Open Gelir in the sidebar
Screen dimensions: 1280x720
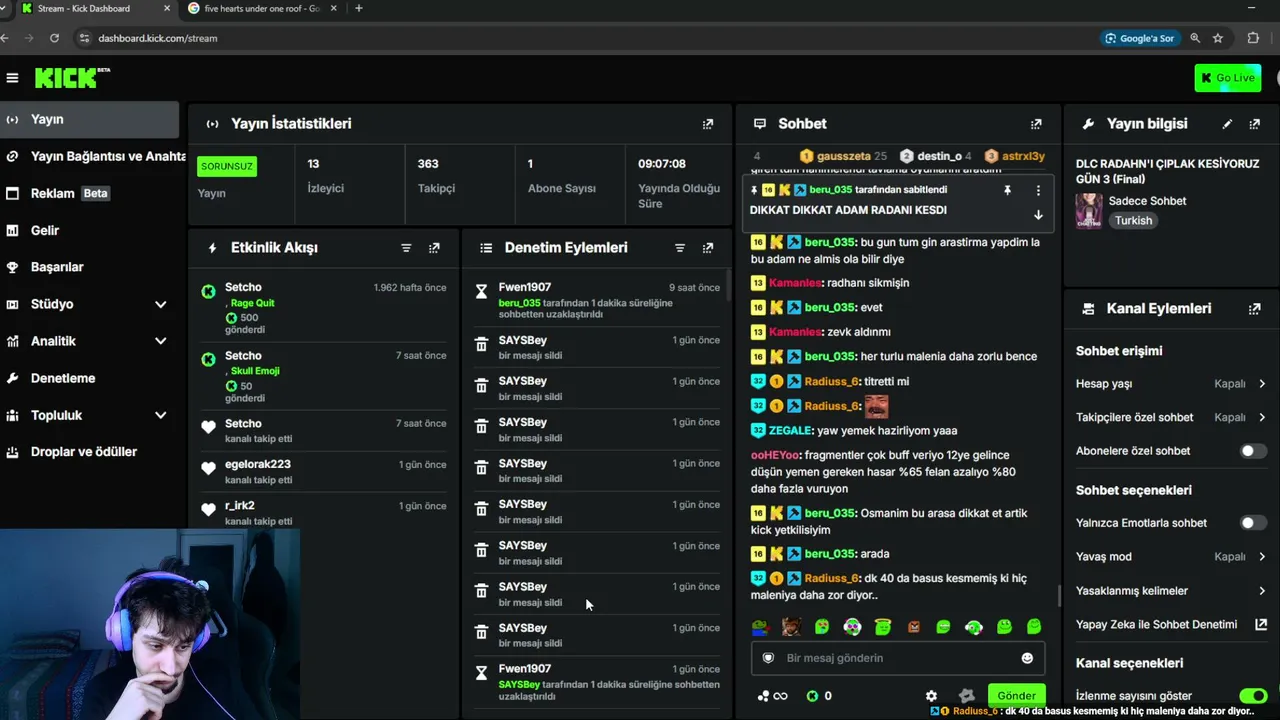click(x=90, y=230)
